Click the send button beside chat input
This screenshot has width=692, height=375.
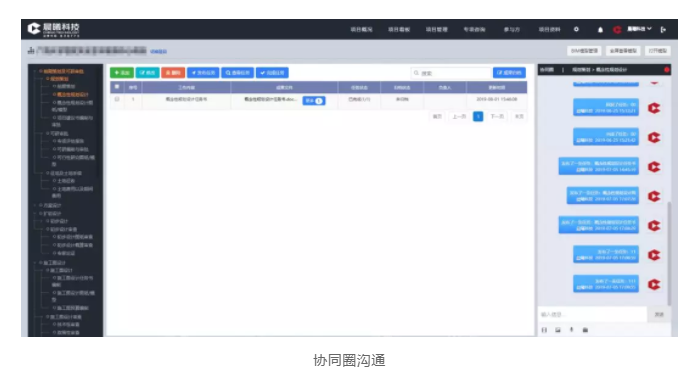[x=659, y=314]
